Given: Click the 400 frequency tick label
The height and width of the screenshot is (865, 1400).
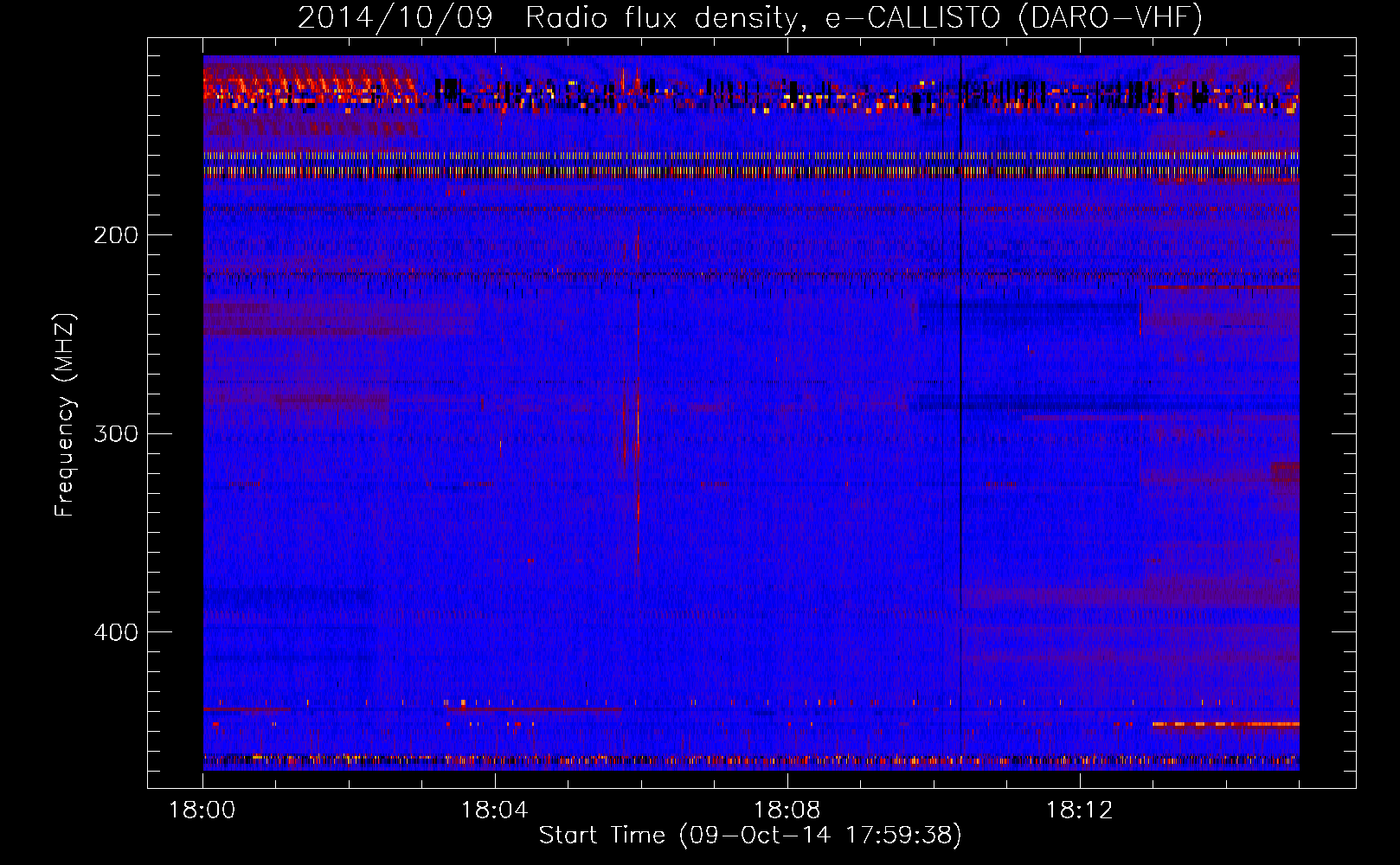Looking at the screenshot, I should coord(116,632).
